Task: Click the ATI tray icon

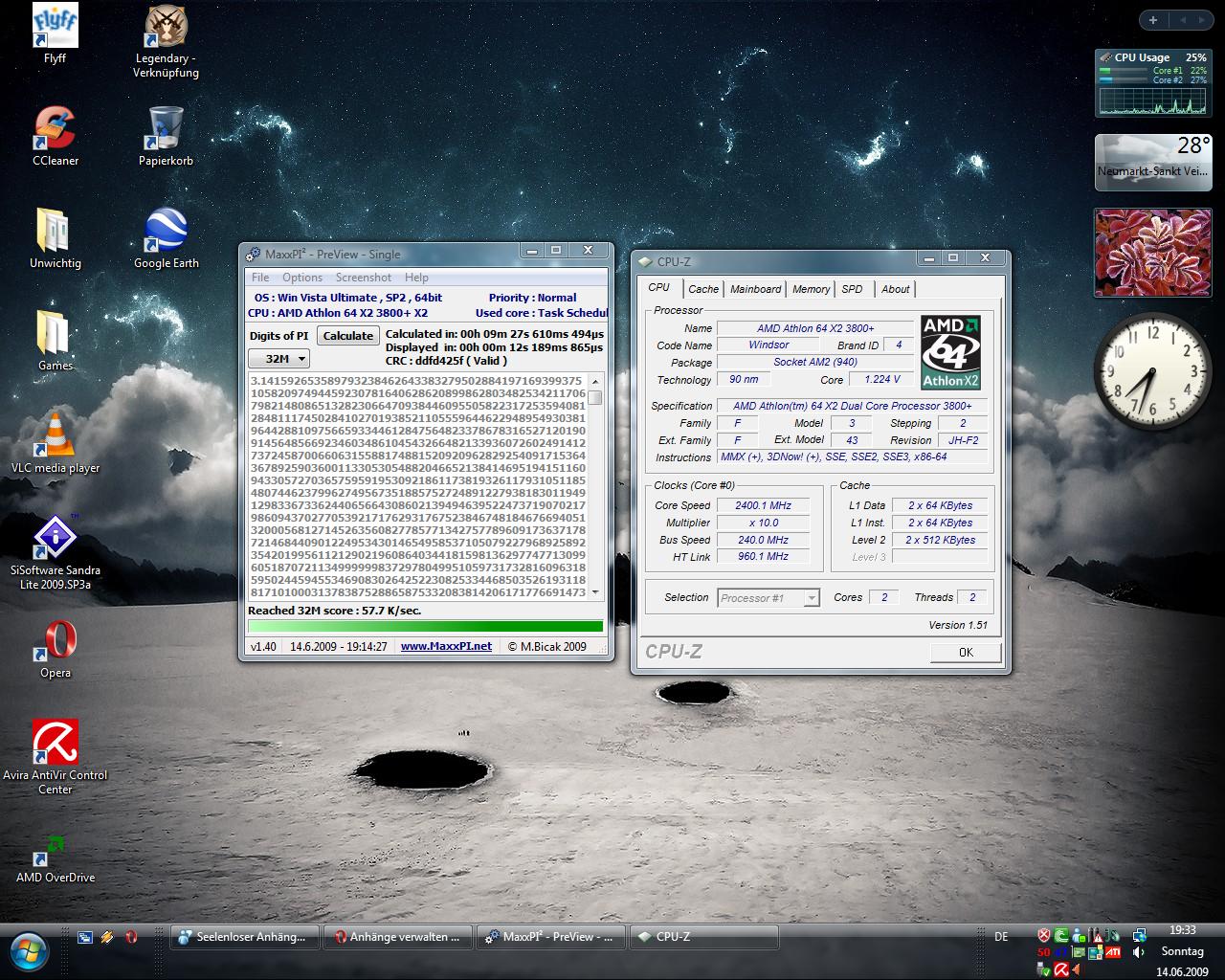Action: coord(1113,952)
